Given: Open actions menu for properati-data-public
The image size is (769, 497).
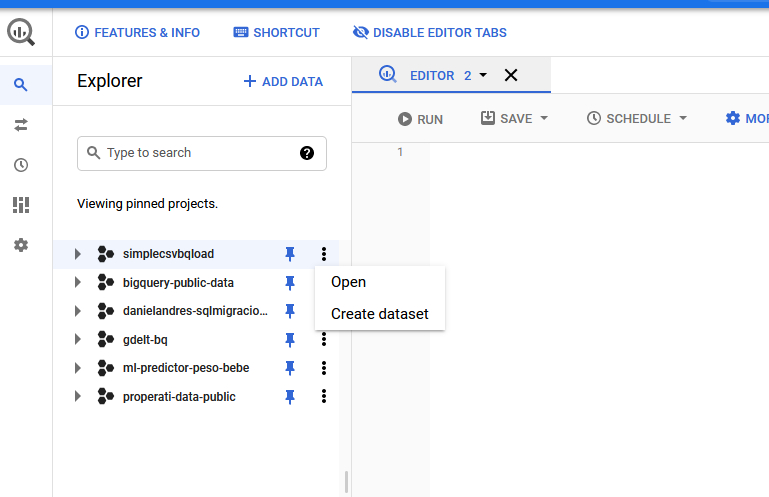Looking at the screenshot, I should pyautogui.click(x=324, y=396).
